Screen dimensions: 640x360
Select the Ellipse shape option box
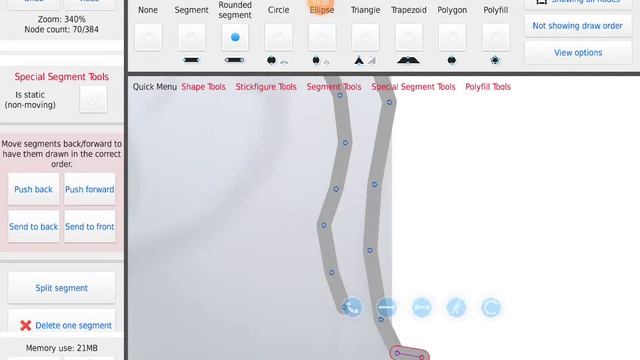[322, 37]
